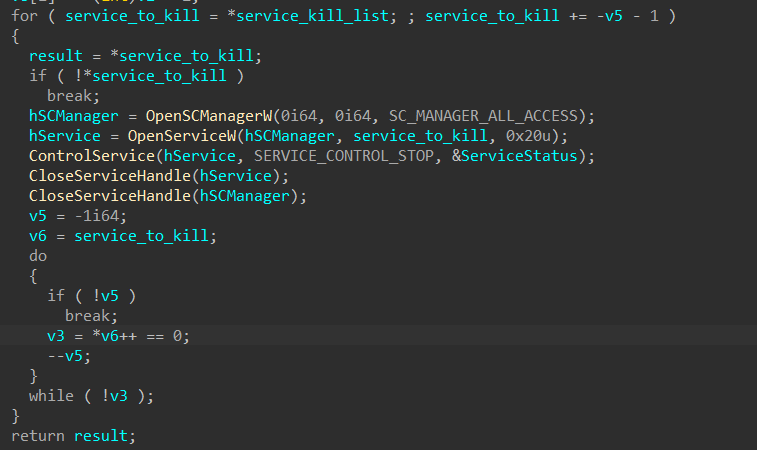Click the '-v5' in the for loop increment

609,16
